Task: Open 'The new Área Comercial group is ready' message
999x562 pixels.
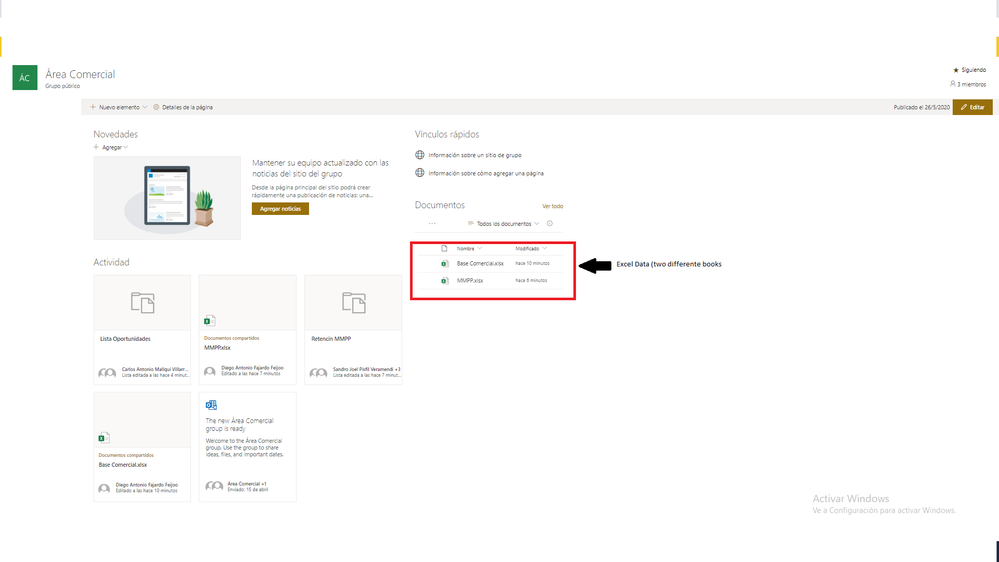Action: 240,424
